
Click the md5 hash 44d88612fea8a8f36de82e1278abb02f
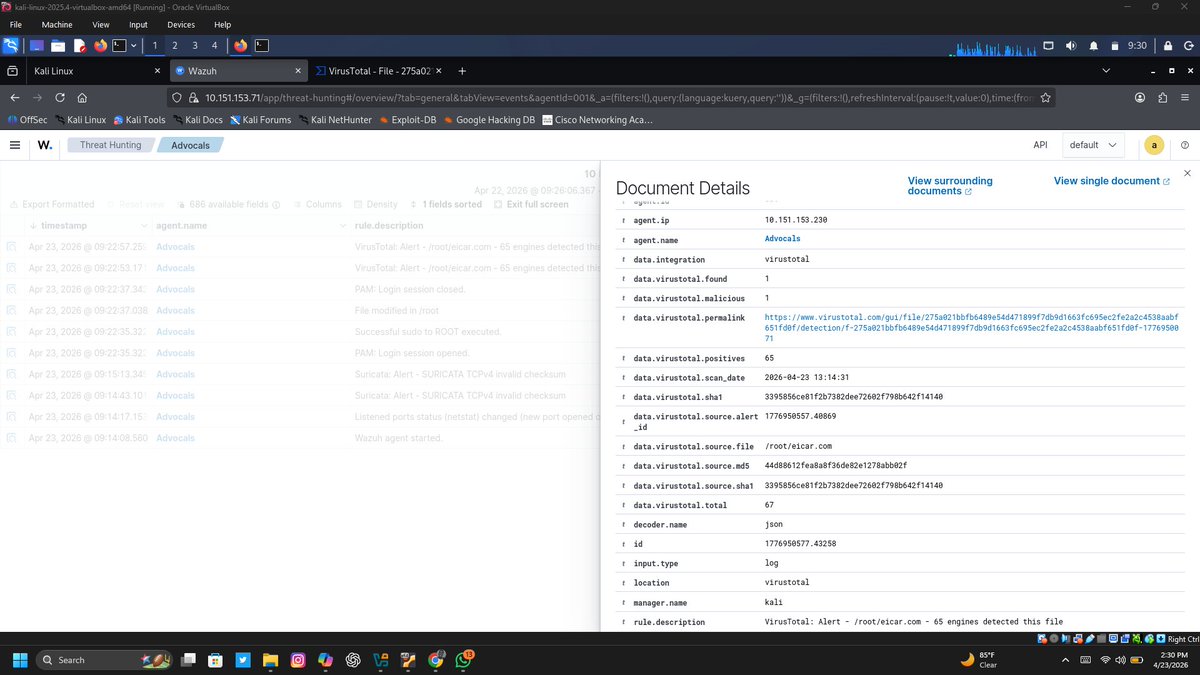point(835,465)
